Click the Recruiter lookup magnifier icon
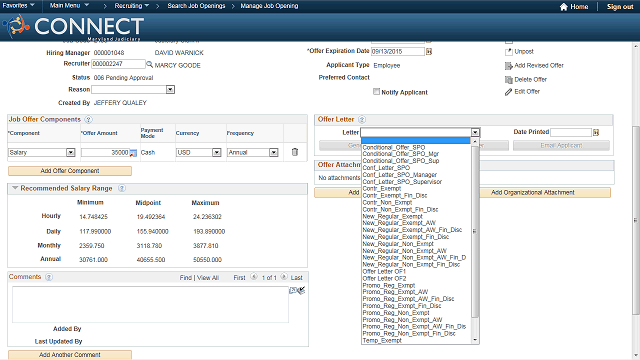This screenshot has height=360, width=640. (x=149, y=64)
